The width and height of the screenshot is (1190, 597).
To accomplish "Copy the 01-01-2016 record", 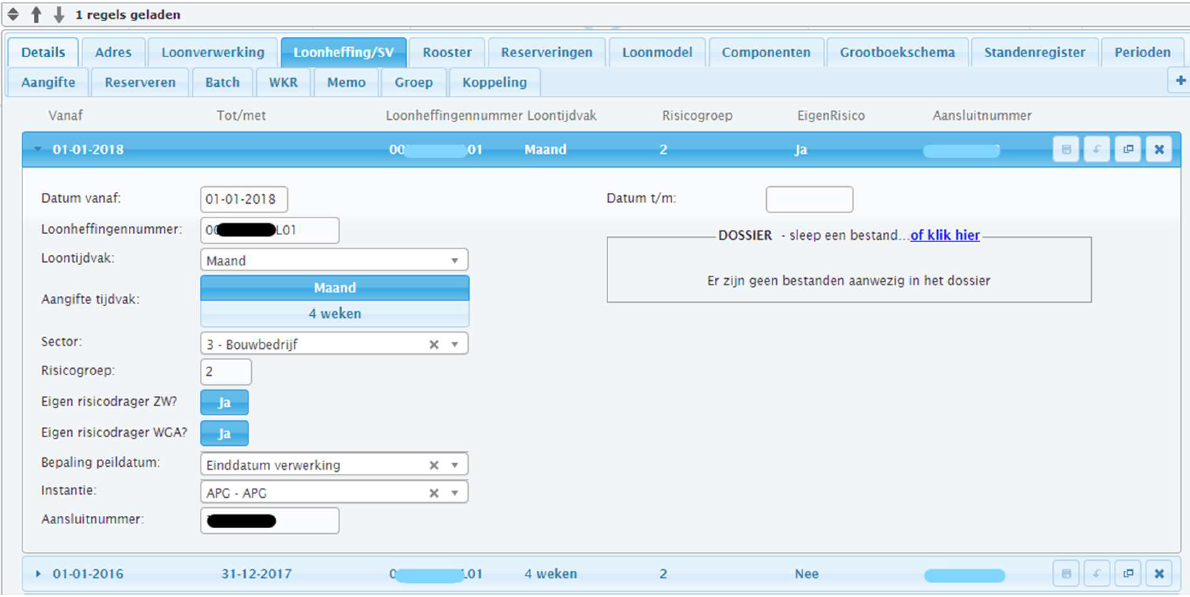I will [x=1128, y=574].
